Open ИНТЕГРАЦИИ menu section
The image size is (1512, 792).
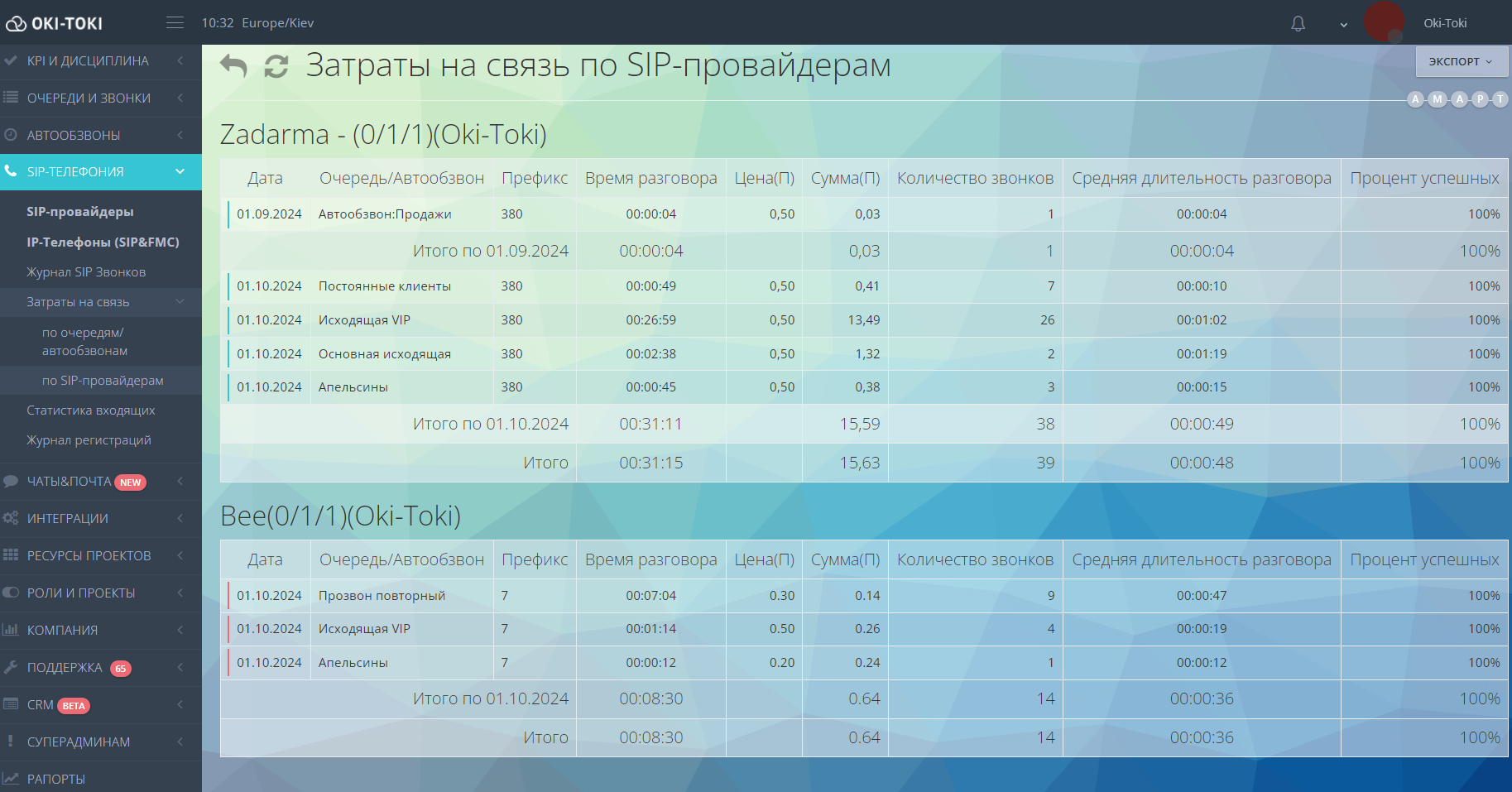(101, 519)
